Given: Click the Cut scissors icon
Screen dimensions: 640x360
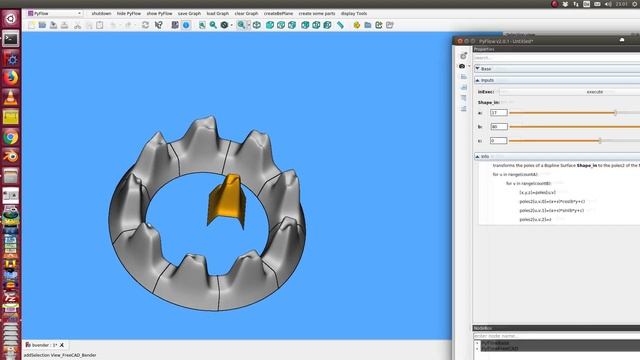Looking at the screenshot, I should click(78, 25).
